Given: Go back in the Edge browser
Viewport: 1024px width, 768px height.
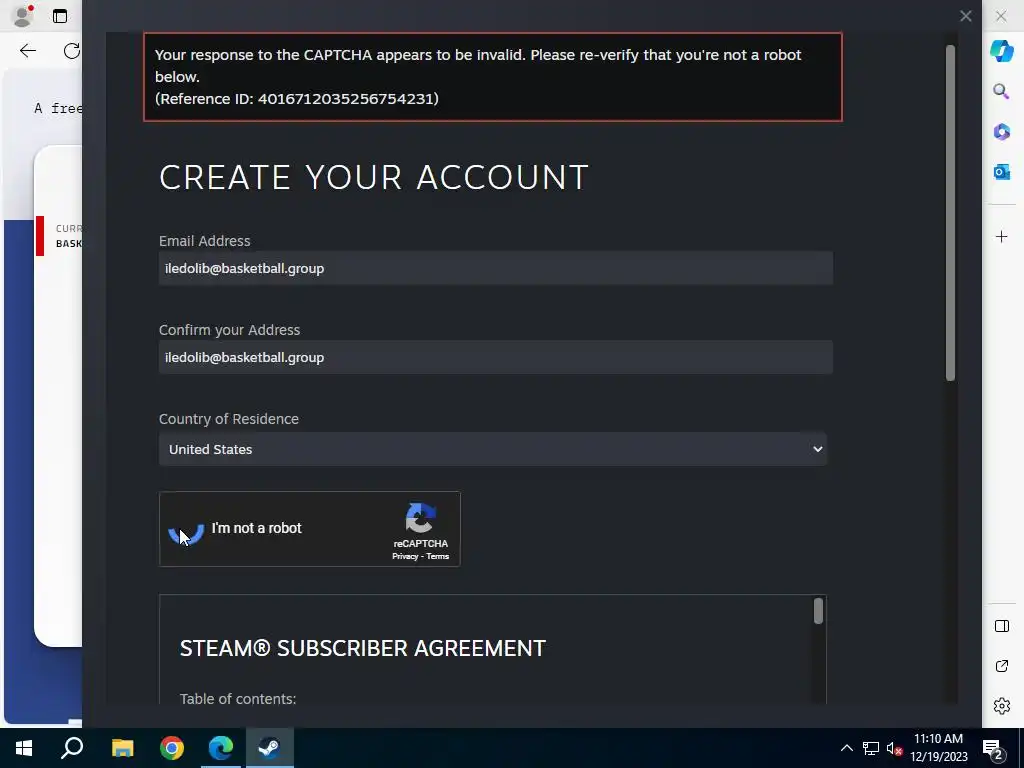Looking at the screenshot, I should coord(28,51).
